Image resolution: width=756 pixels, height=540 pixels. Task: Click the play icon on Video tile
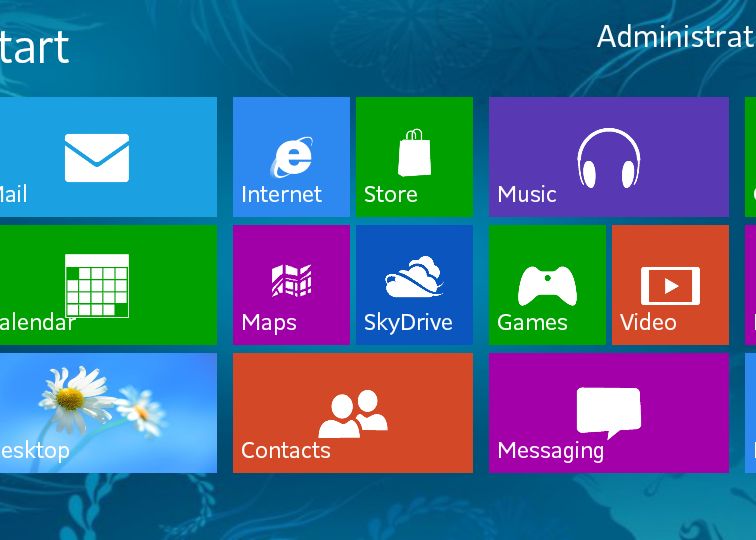click(x=670, y=286)
